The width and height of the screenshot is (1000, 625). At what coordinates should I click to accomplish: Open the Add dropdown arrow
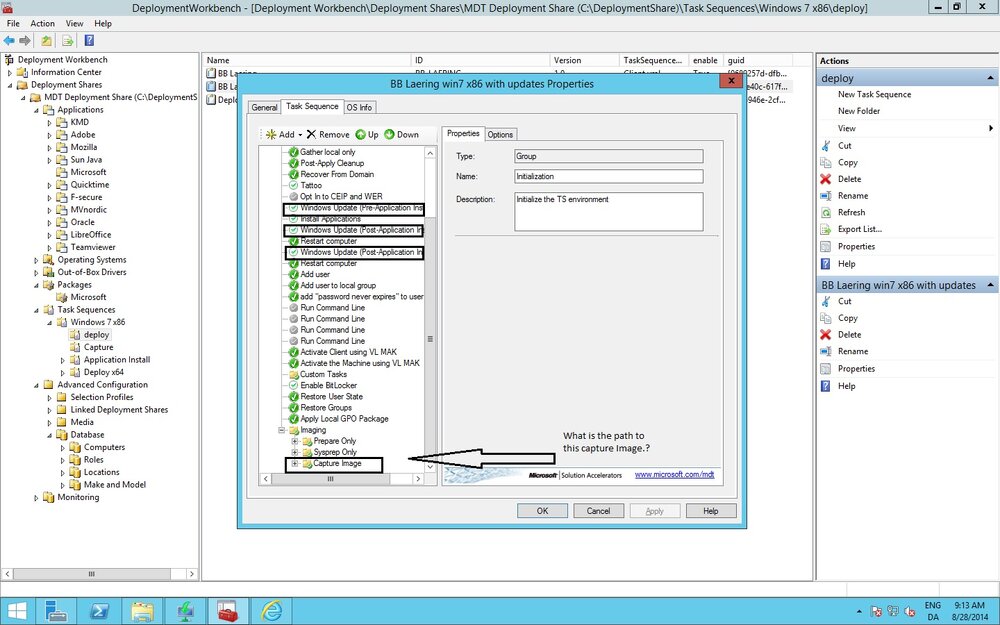(x=300, y=135)
